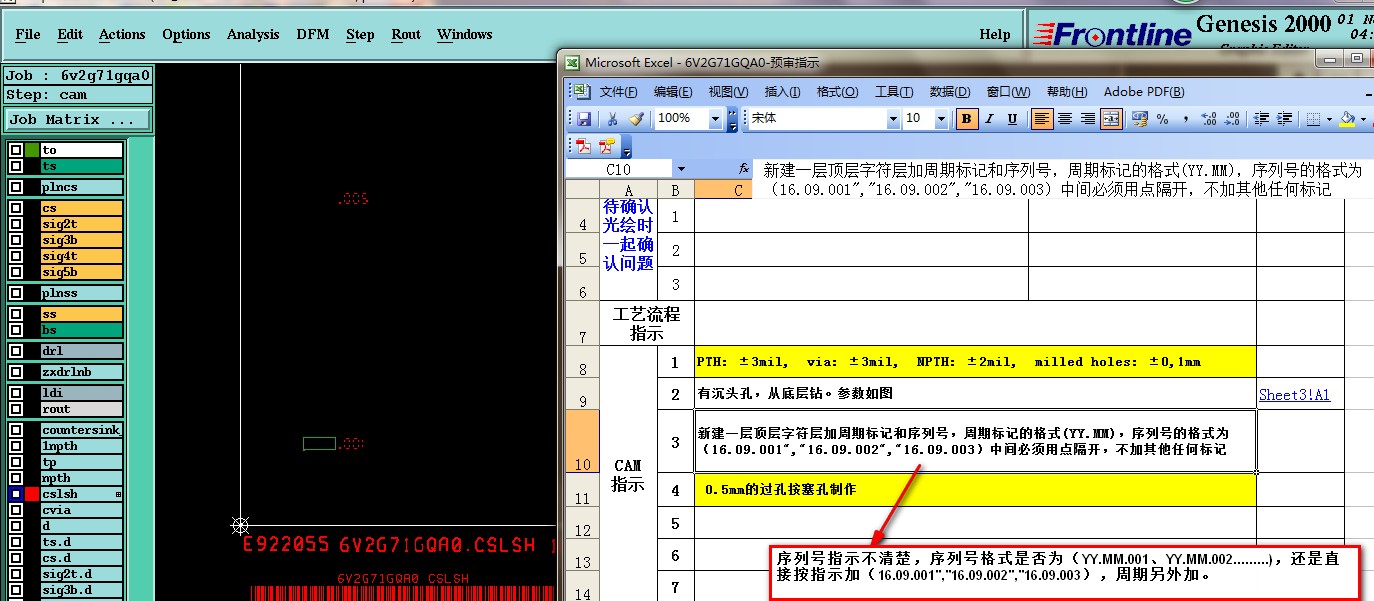Click Merge and Center icon
This screenshot has height=601, width=1374.
1111,118
